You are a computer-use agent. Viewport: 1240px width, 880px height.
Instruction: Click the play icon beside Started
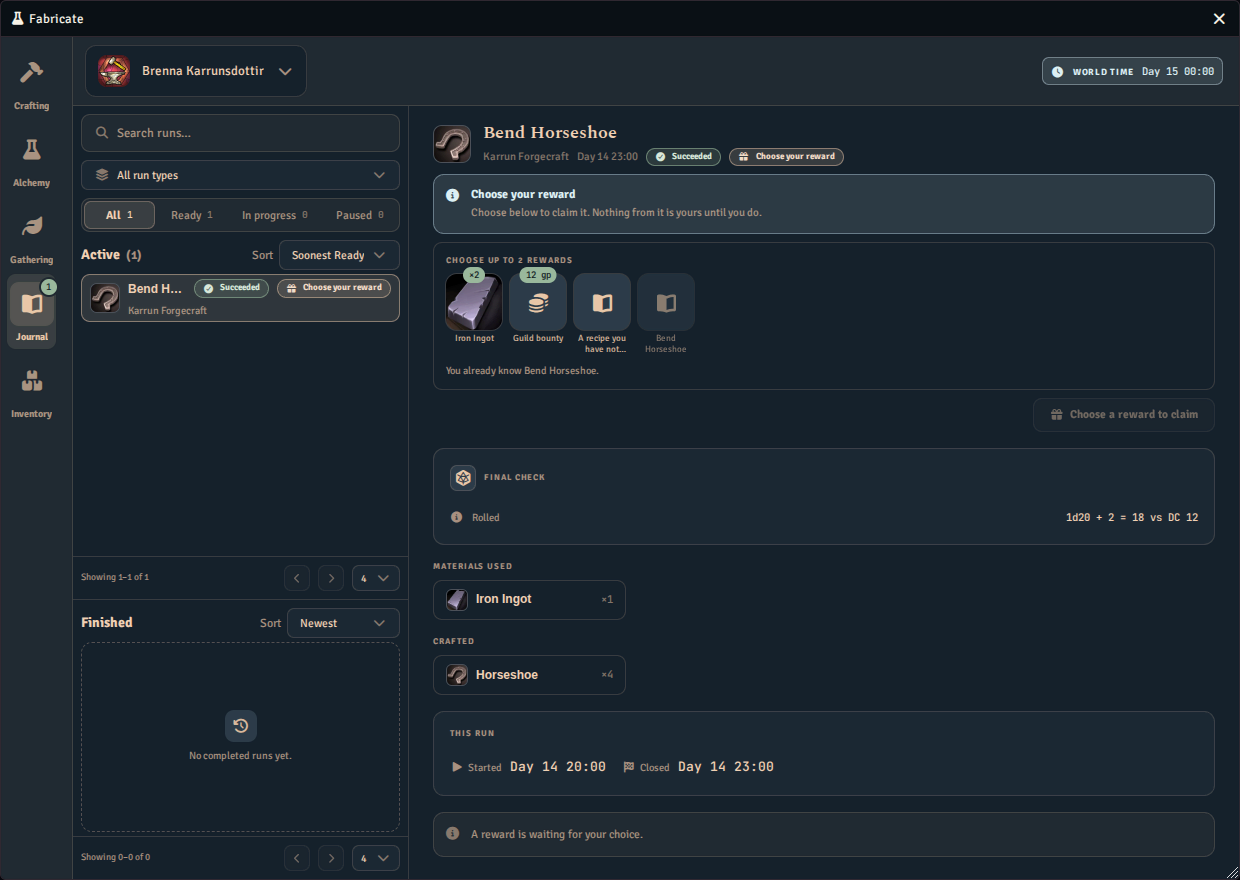[457, 767]
